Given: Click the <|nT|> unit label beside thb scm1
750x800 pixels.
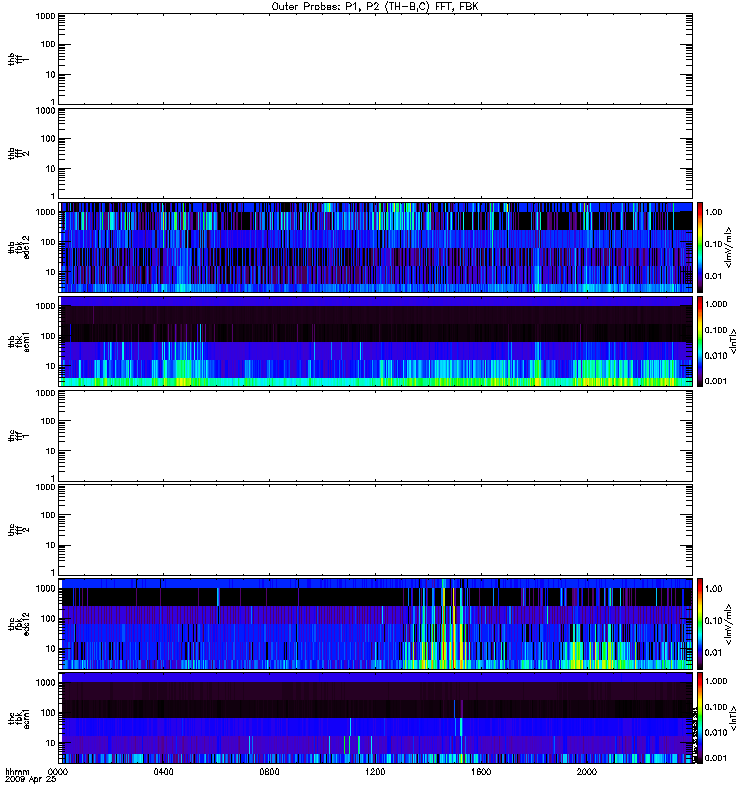Looking at the screenshot, I should click(x=734, y=341).
